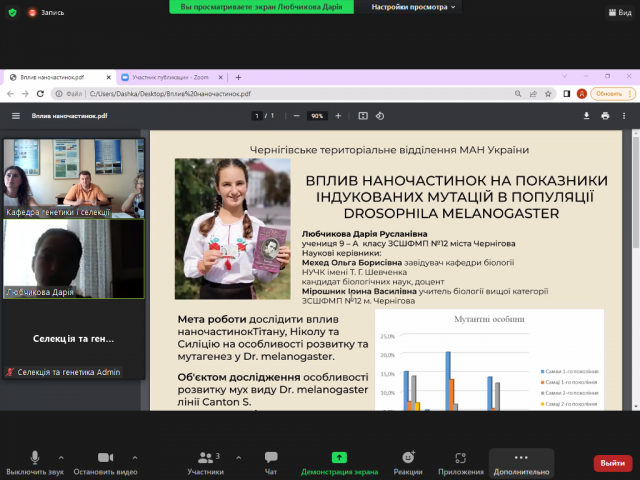This screenshot has height=480, width=640.
Task: Open the Дополнительно more options menu
Action: point(520,461)
